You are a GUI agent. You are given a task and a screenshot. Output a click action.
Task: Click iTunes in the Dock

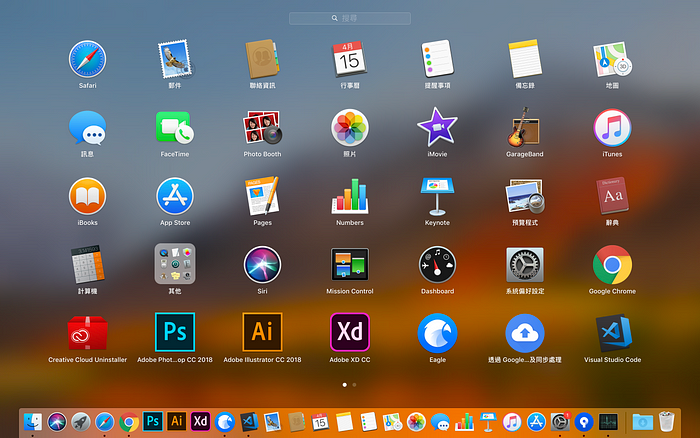(512, 422)
